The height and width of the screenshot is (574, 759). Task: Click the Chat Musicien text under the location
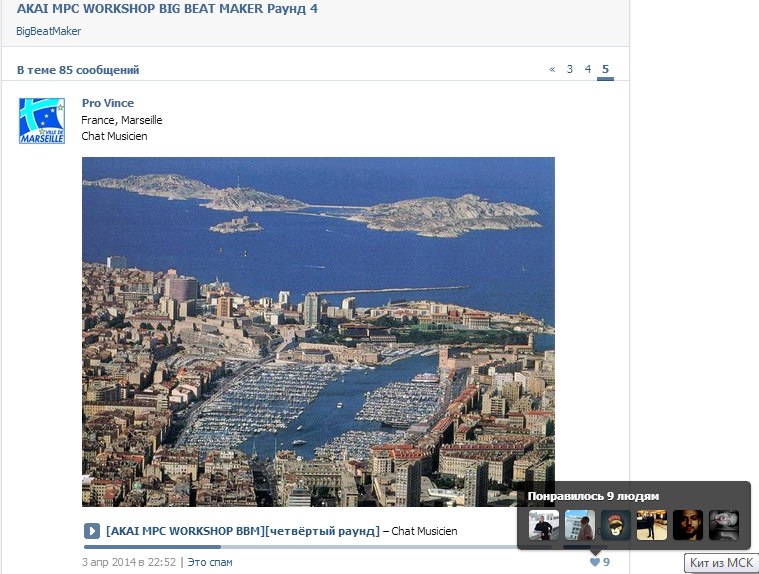[114, 136]
